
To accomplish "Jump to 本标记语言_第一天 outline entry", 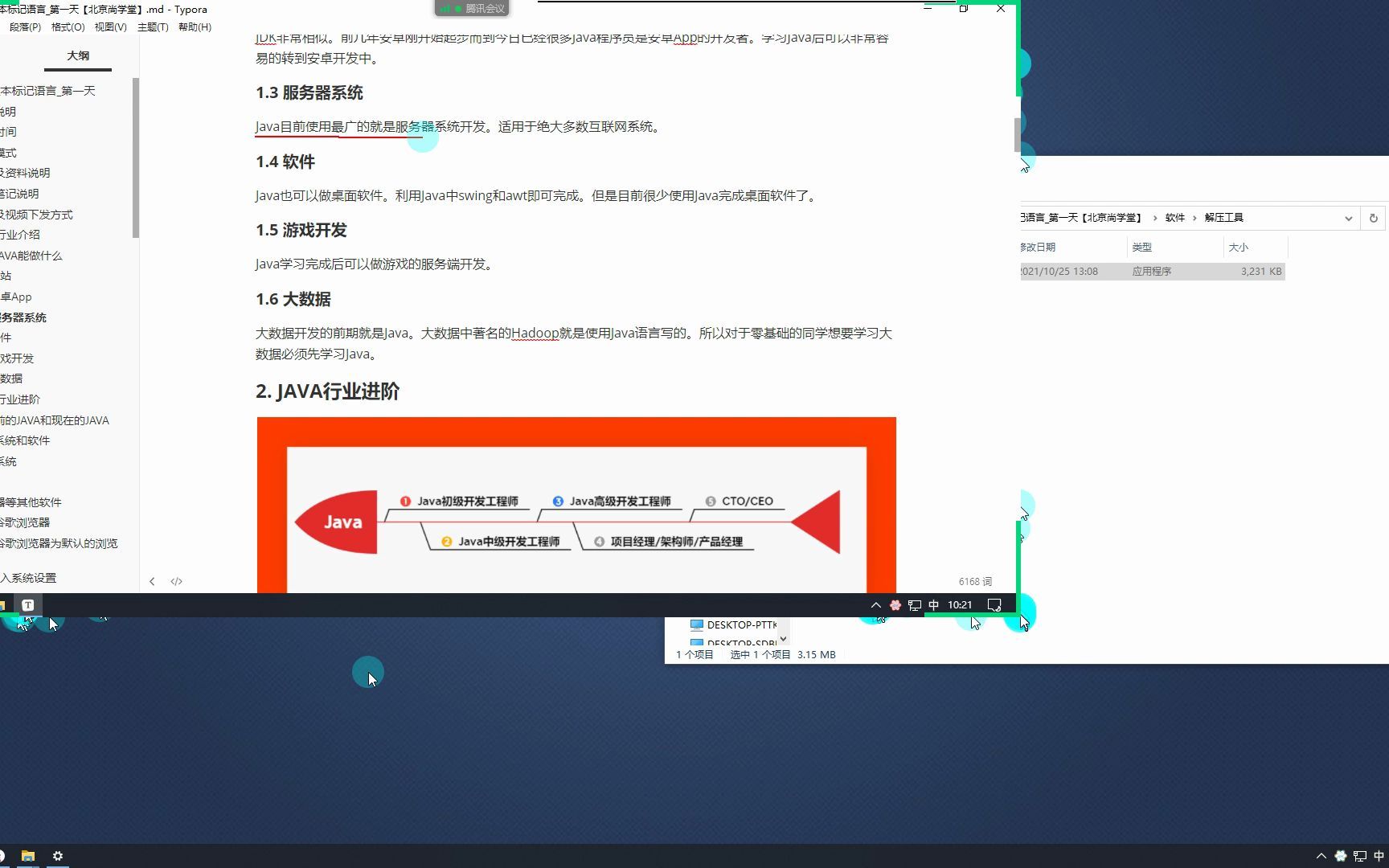I will pyautogui.click(x=47, y=91).
